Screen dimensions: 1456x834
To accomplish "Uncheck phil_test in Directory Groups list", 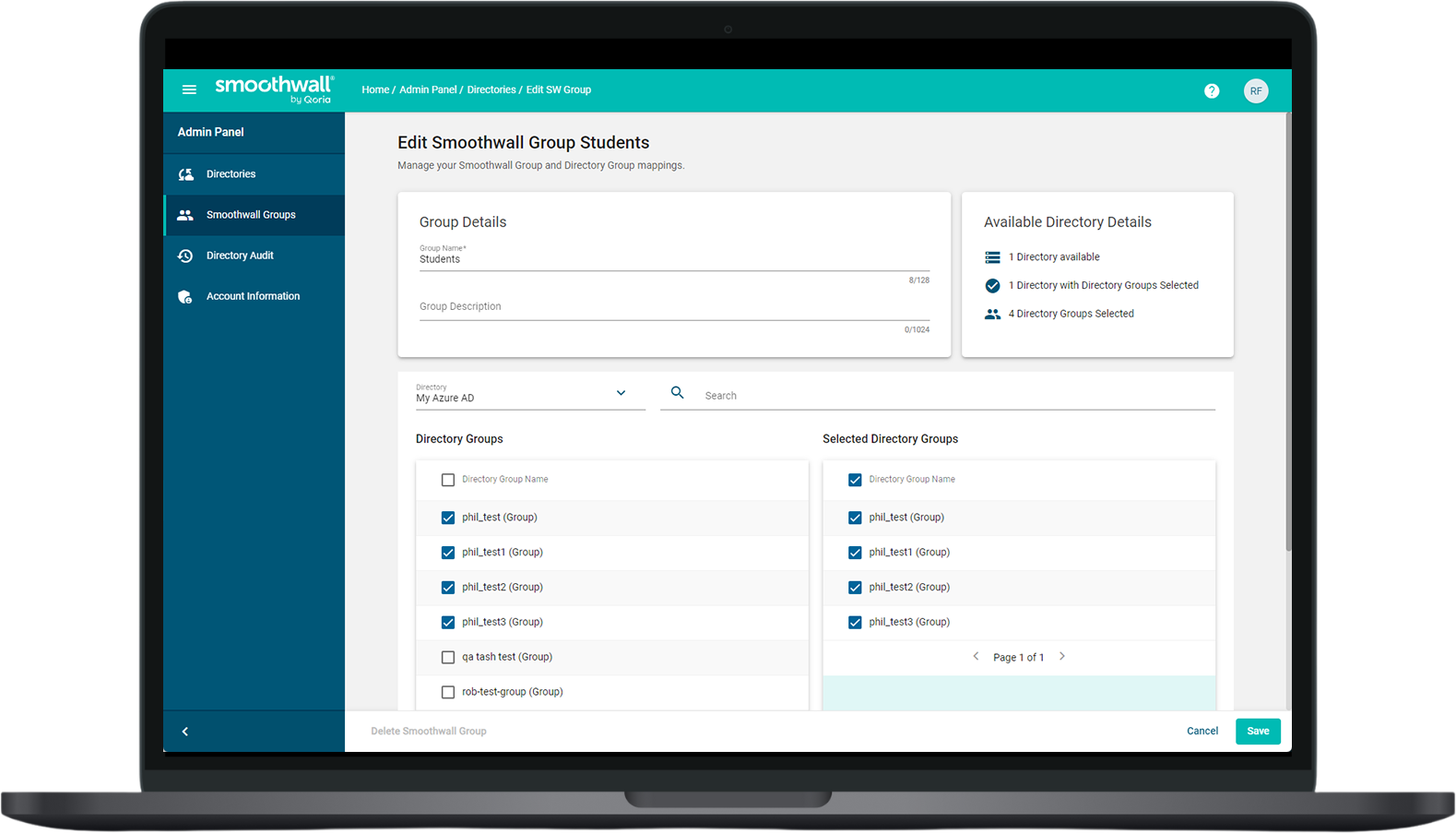I will tap(448, 518).
